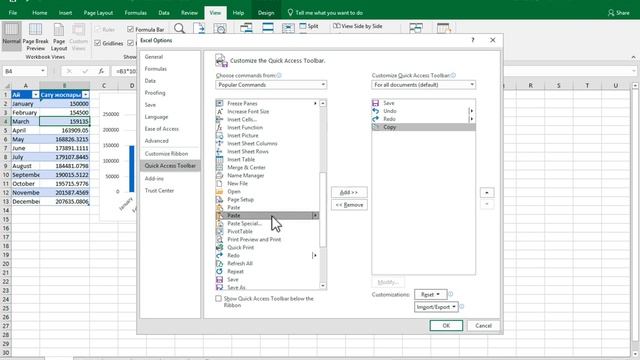Choose Insert Sheet Columns command
The width and height of the screenshot is (640, 360).
(252, 143)
